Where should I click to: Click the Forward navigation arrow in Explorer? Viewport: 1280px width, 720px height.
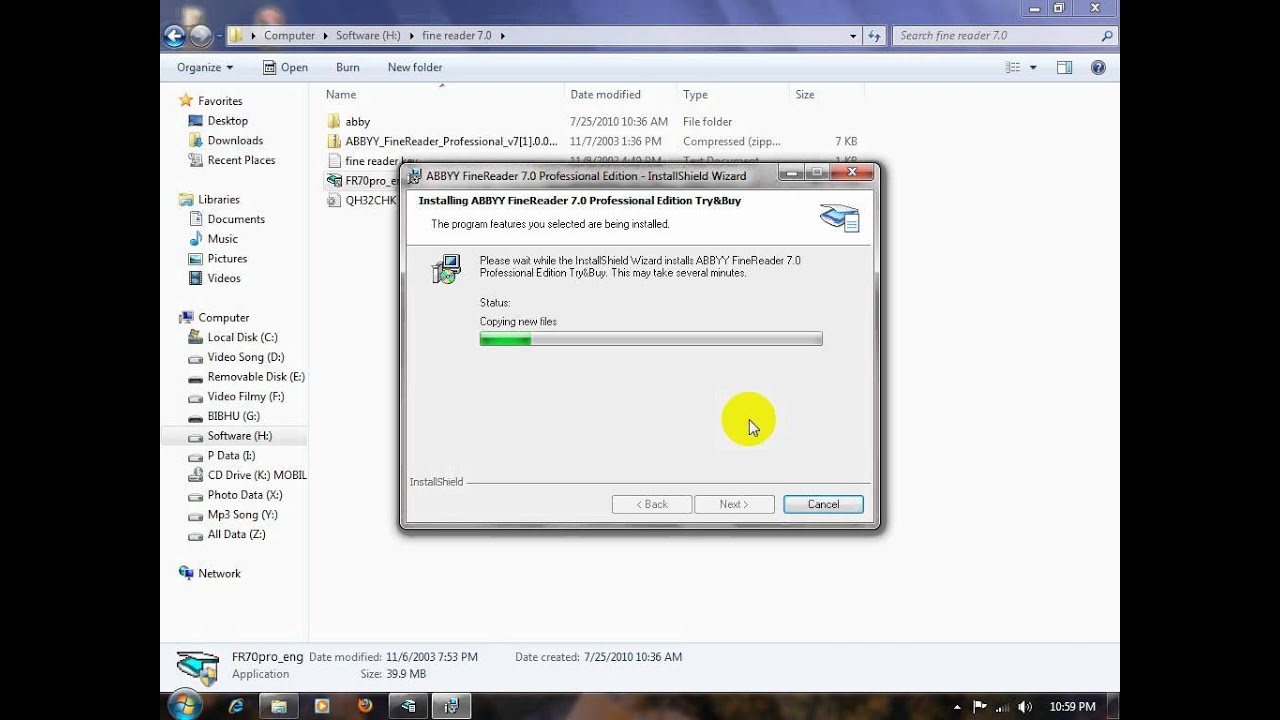200,36
